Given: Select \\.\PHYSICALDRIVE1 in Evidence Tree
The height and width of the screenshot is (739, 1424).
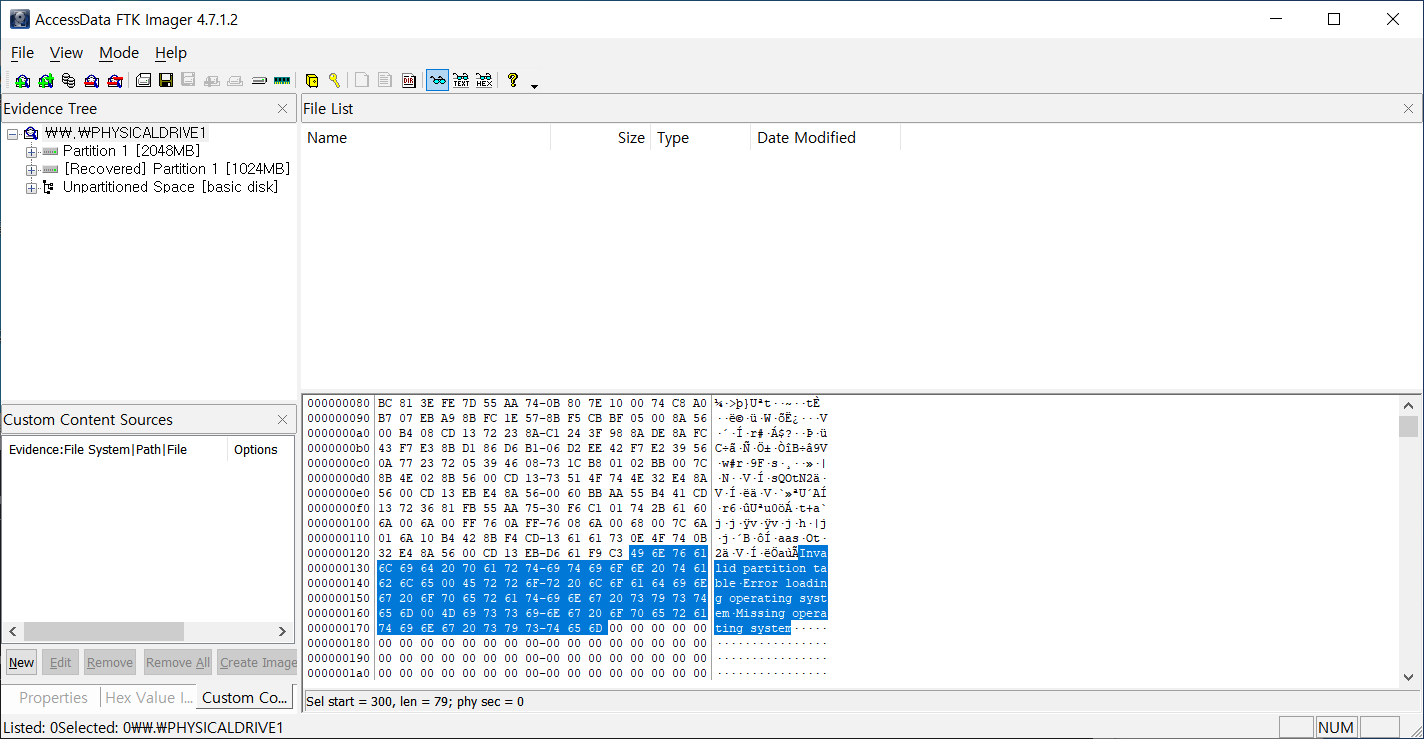Looking at the screenshot, I should (x=126, y=133).
